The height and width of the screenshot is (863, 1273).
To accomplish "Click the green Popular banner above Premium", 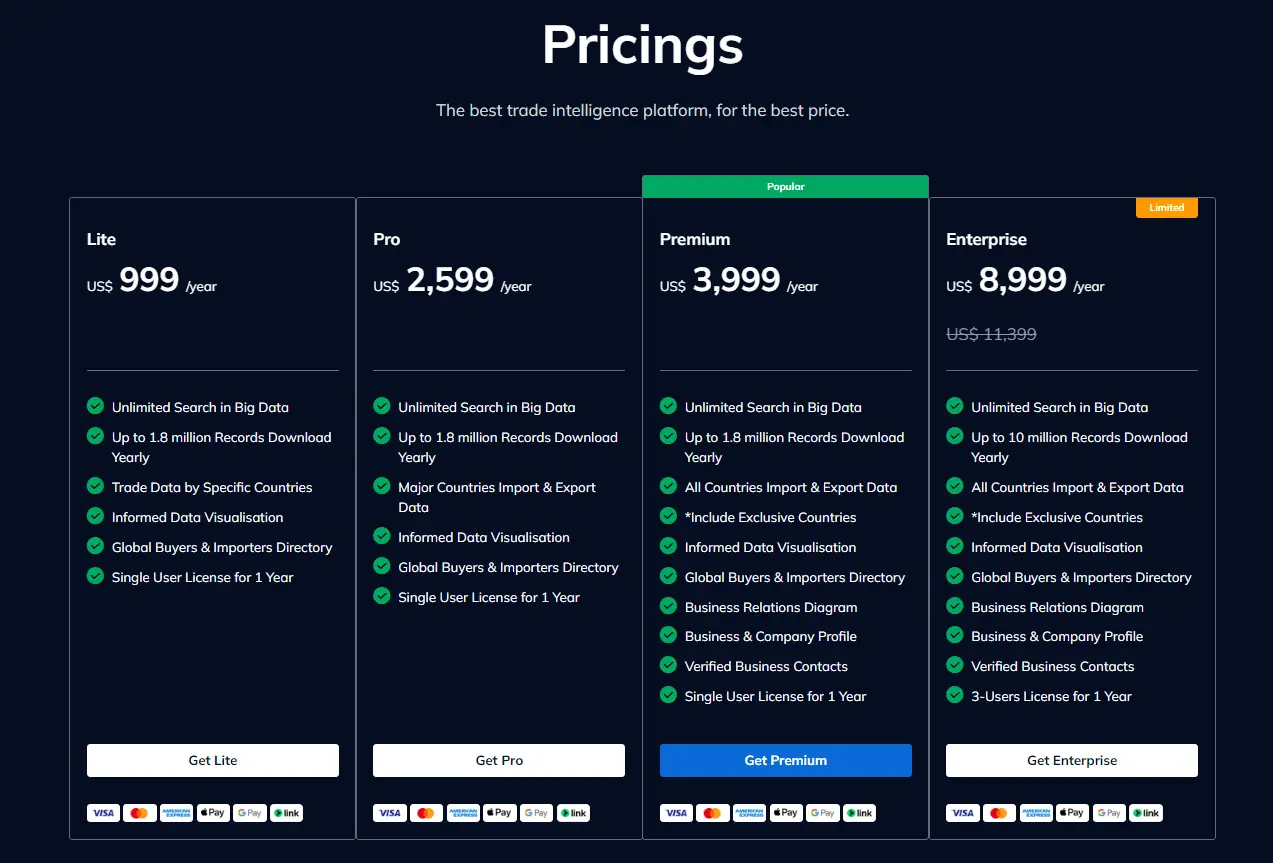I will [785, 186].
